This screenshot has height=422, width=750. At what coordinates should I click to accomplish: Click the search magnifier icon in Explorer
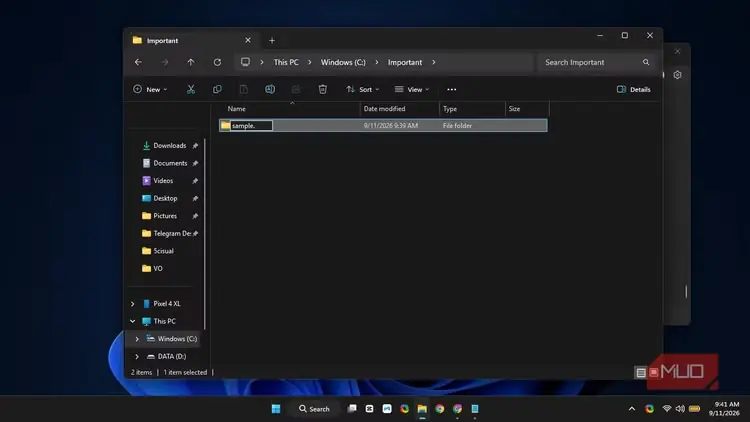646,62
